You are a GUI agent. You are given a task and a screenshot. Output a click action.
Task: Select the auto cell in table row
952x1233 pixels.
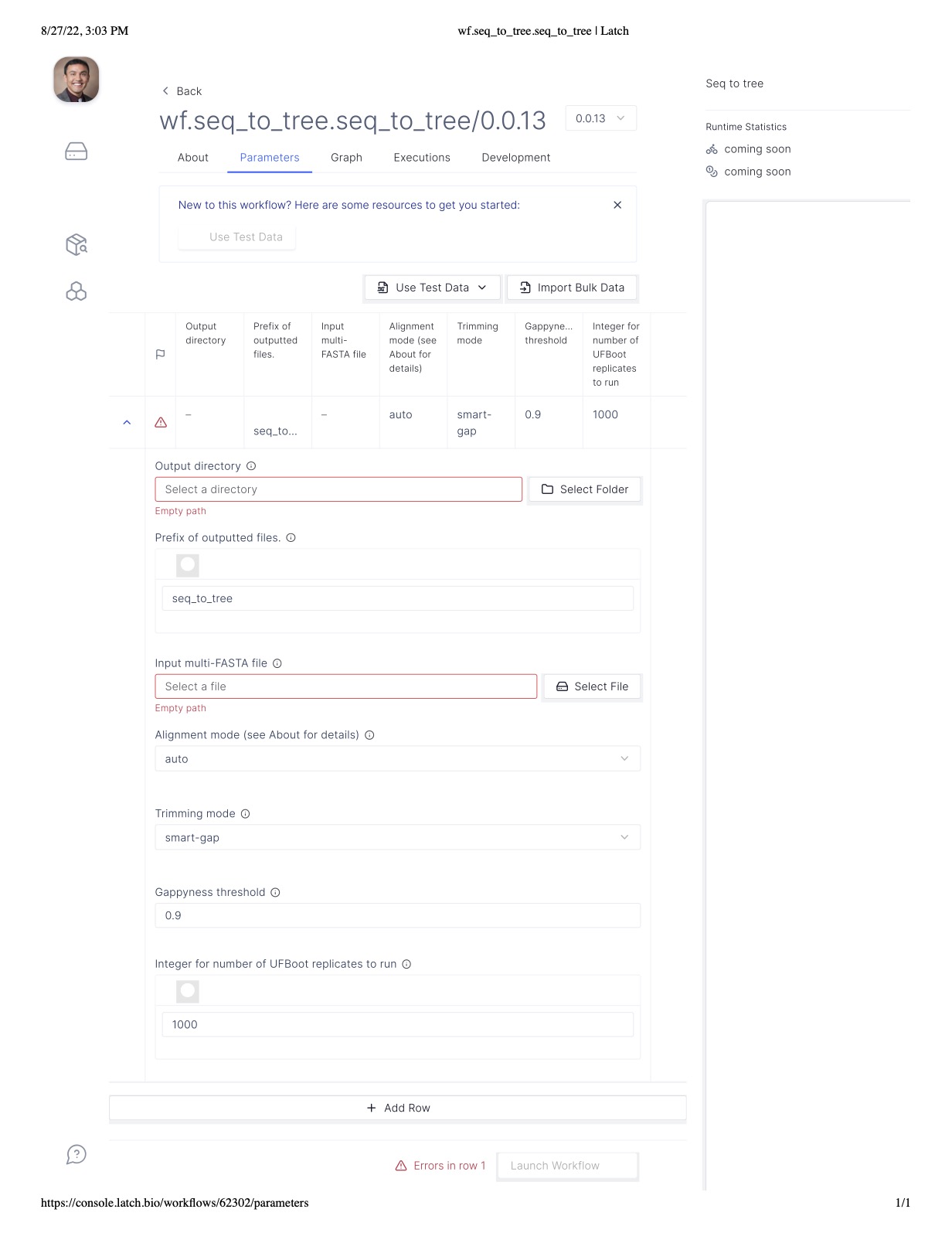pos(413,422)
